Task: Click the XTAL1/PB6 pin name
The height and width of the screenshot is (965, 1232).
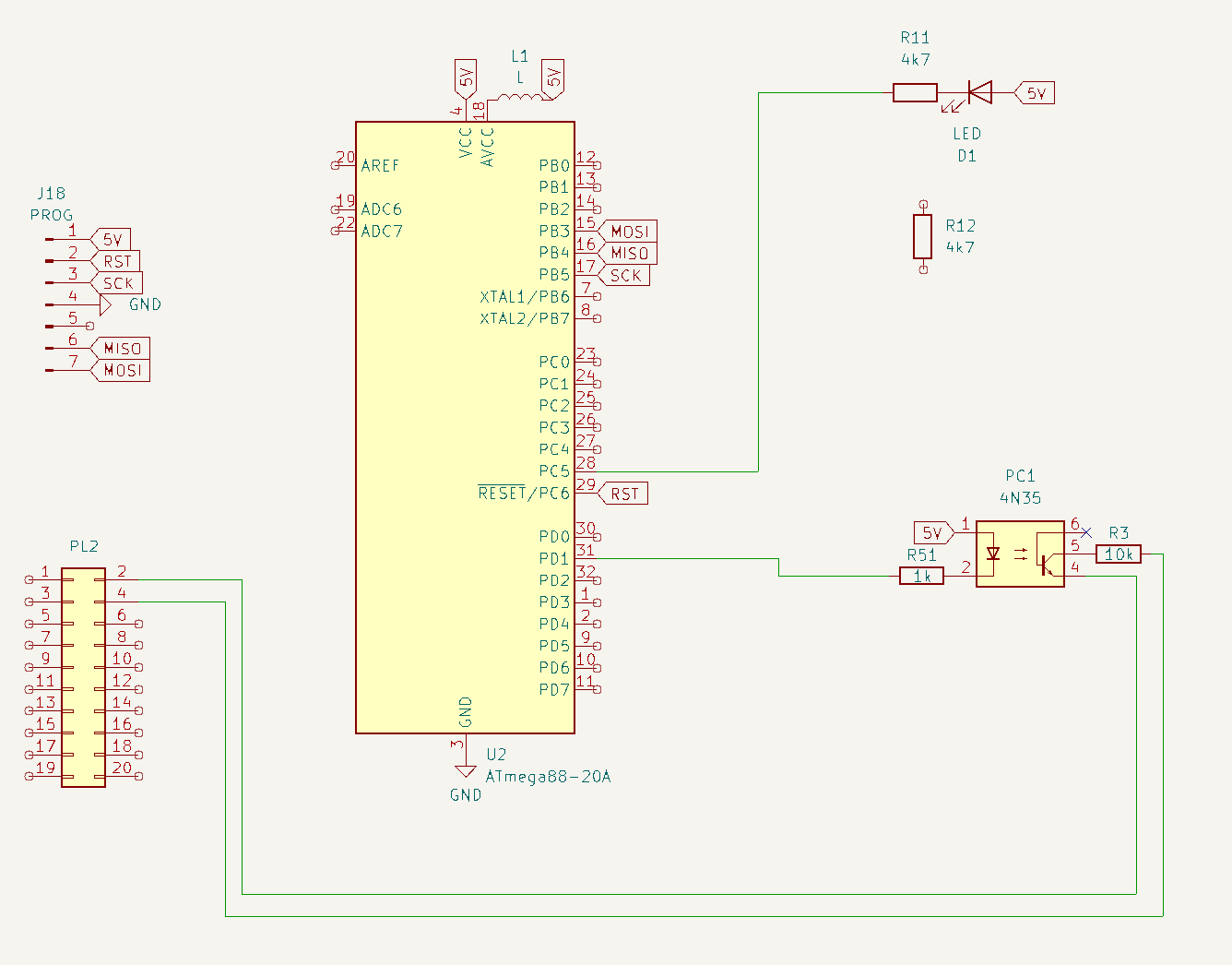Action: [525, 297]
